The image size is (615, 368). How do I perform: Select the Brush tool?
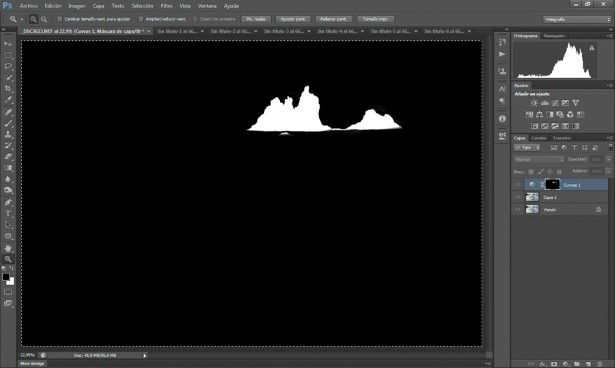coord(8,123)
